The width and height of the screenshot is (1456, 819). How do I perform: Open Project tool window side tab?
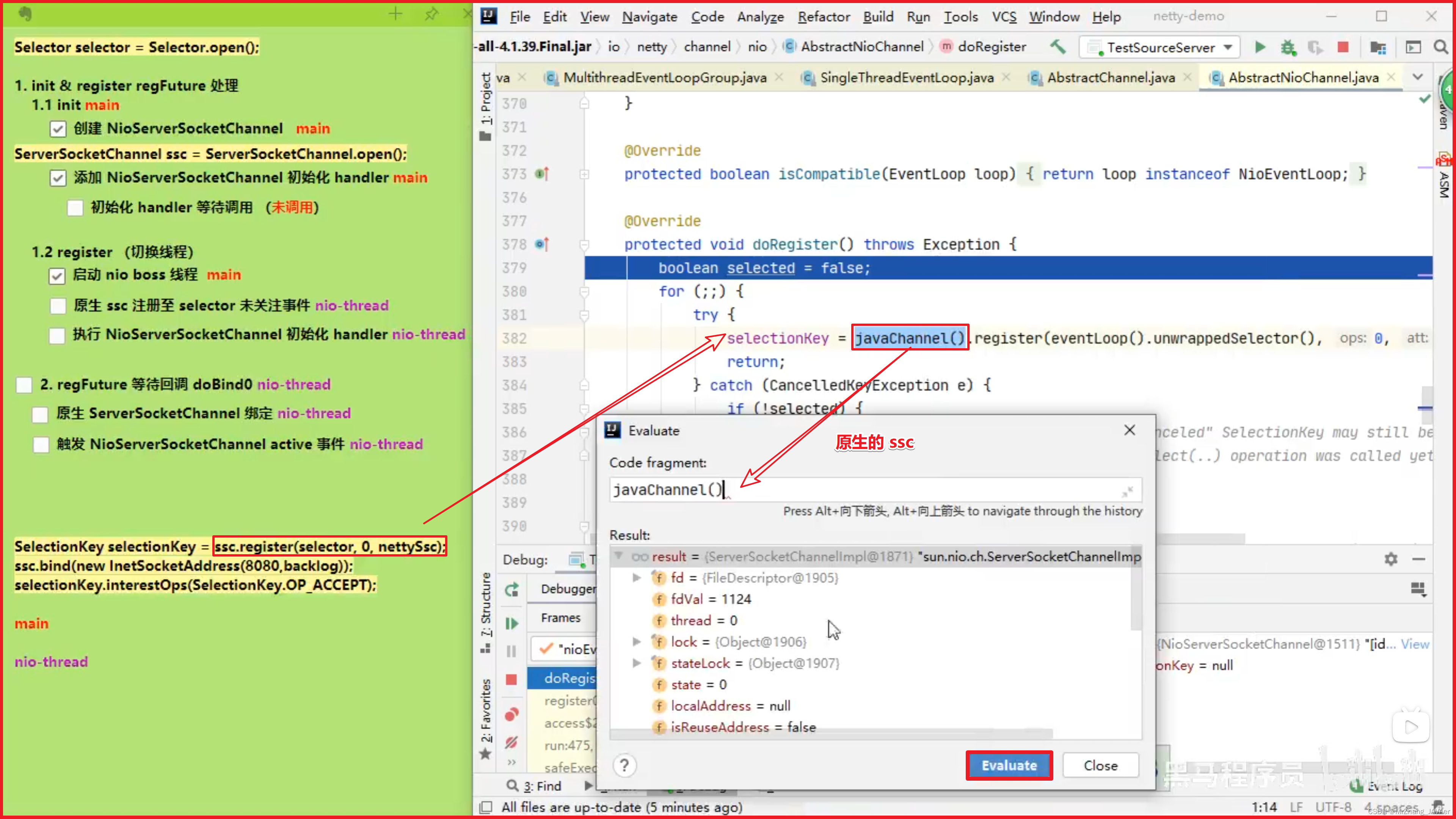486,106
